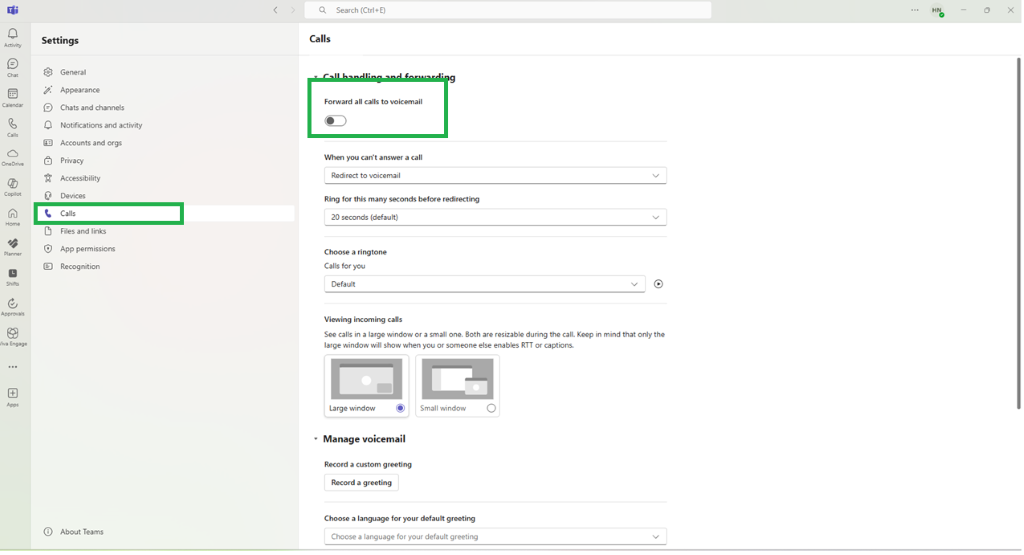The image size is (1024, 555).
Task: Click the Small window layout thumbnail
Action: pyautogui.click(x=457, y=379)
